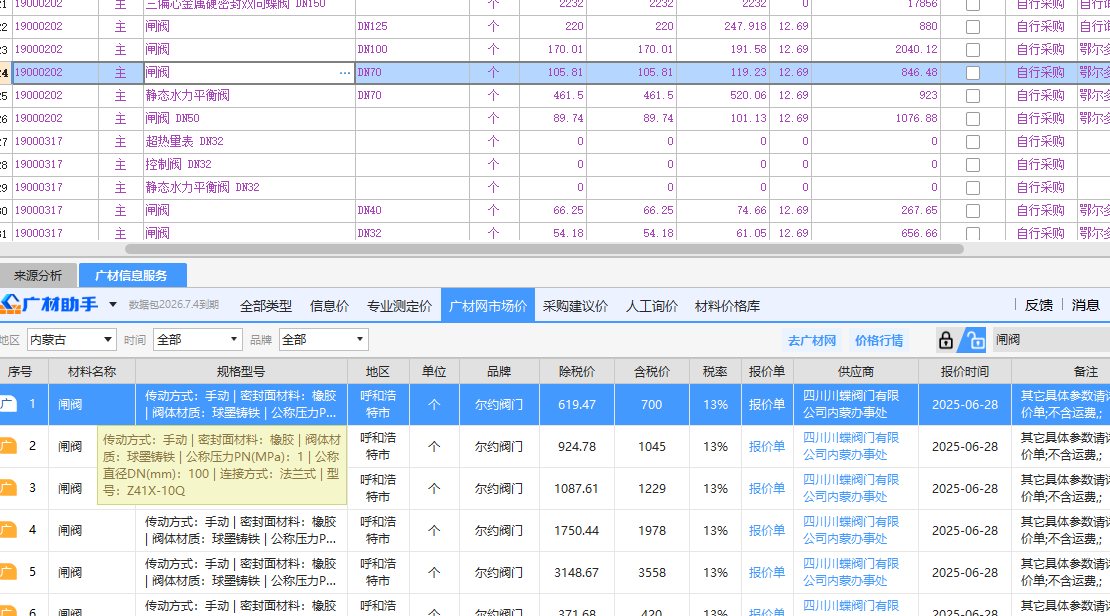Switch to the 来源分析 tab
1110x616 pixels.
coord(38,275)
